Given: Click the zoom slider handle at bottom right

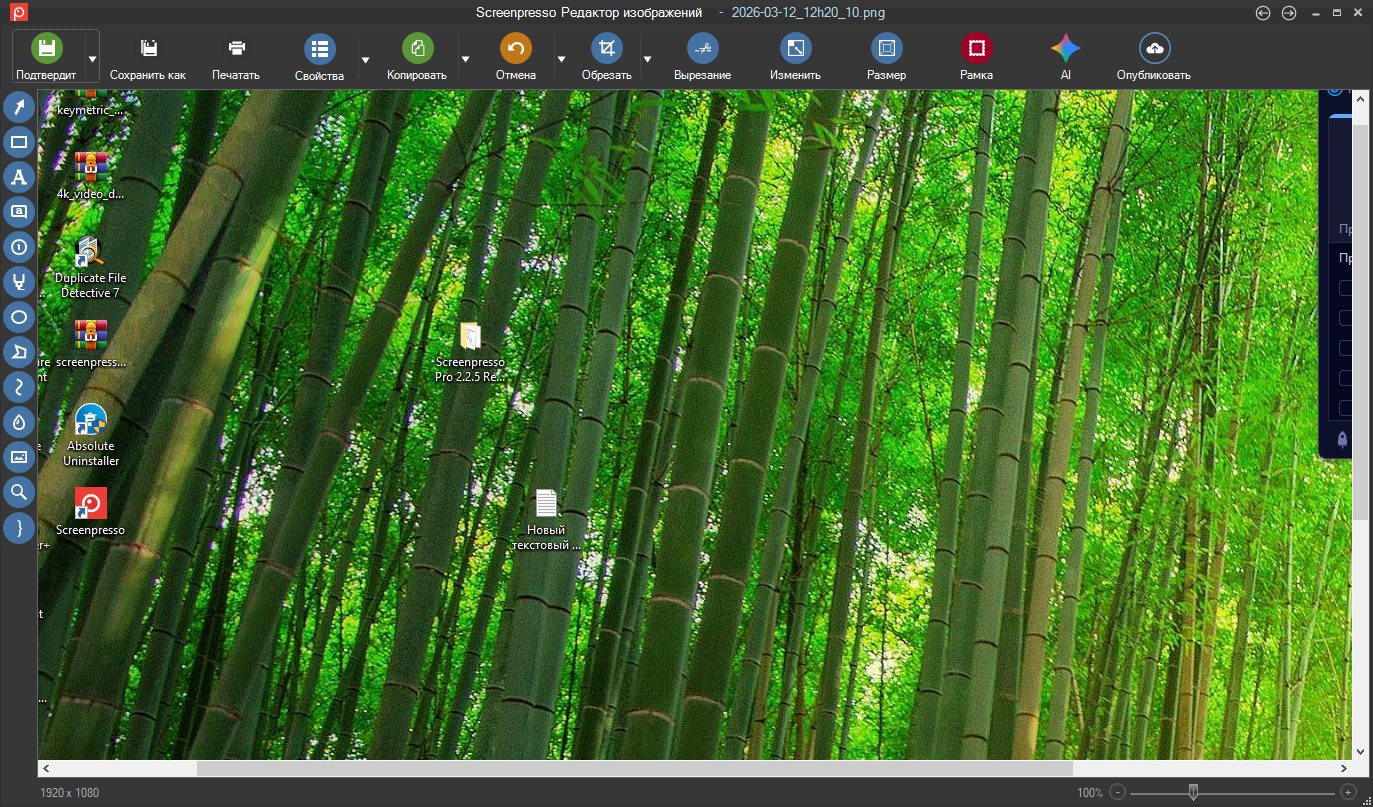Looking at the screenshot, I should [x=1193, y=792].
